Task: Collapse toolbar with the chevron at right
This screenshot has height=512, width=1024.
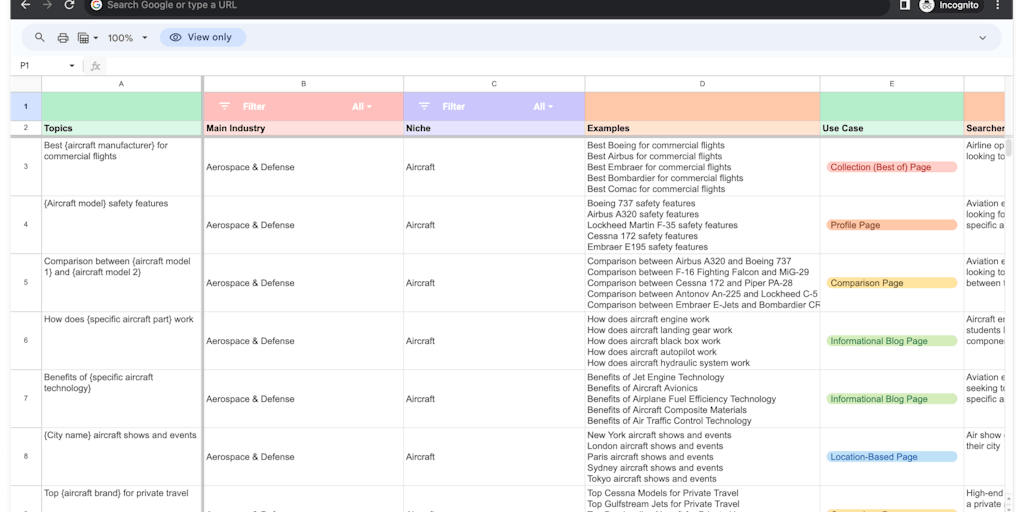Action: tap(982, 38)
